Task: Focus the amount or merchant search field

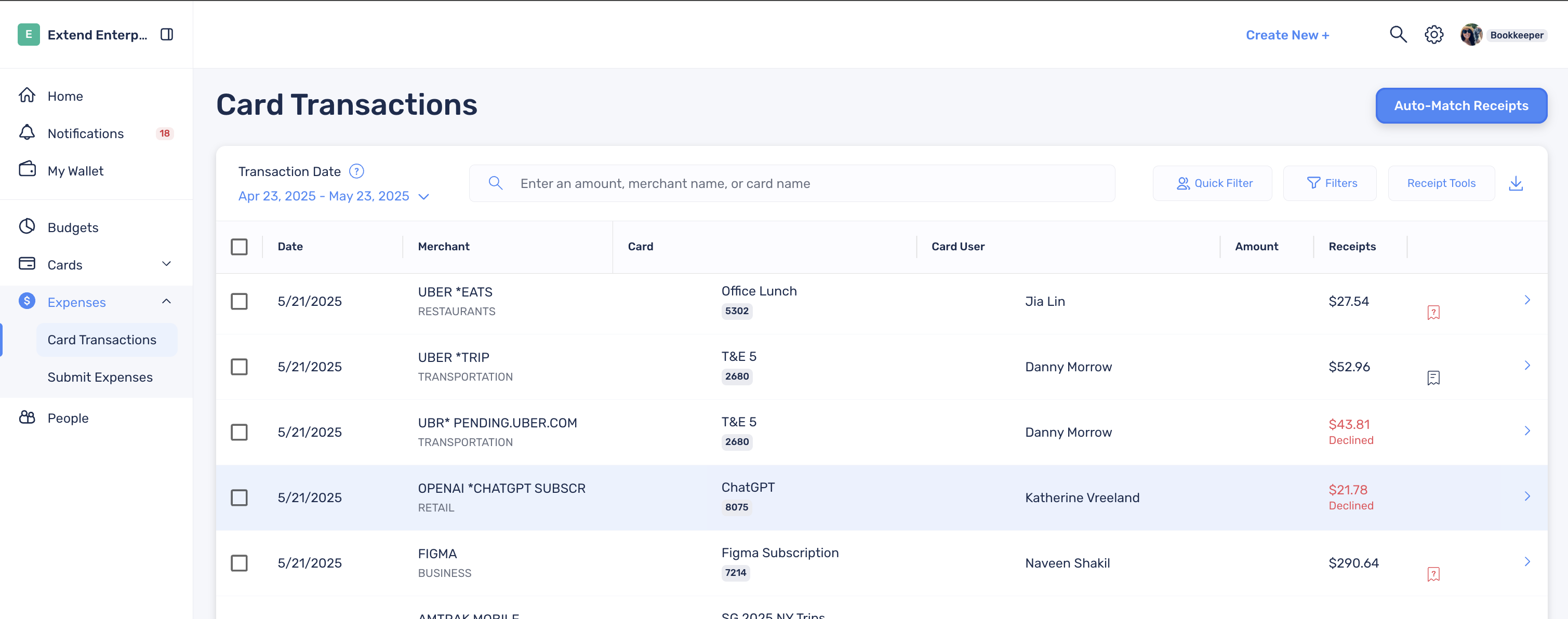Action: click(x=792, y=183)
